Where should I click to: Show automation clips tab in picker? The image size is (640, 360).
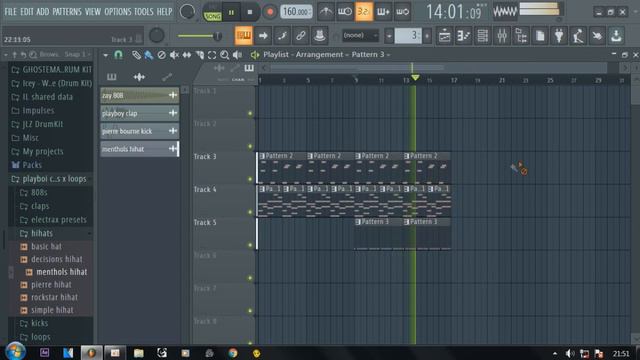(x=167, y=77)
